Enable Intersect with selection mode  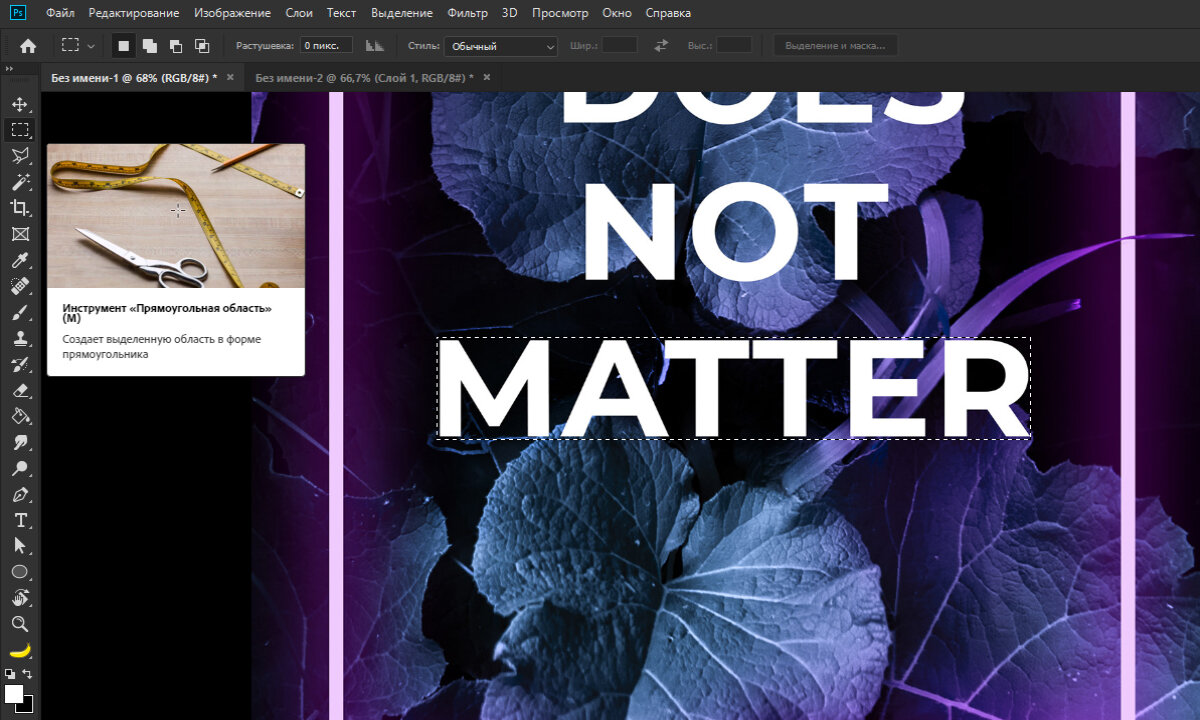click(x=202, y=46)
